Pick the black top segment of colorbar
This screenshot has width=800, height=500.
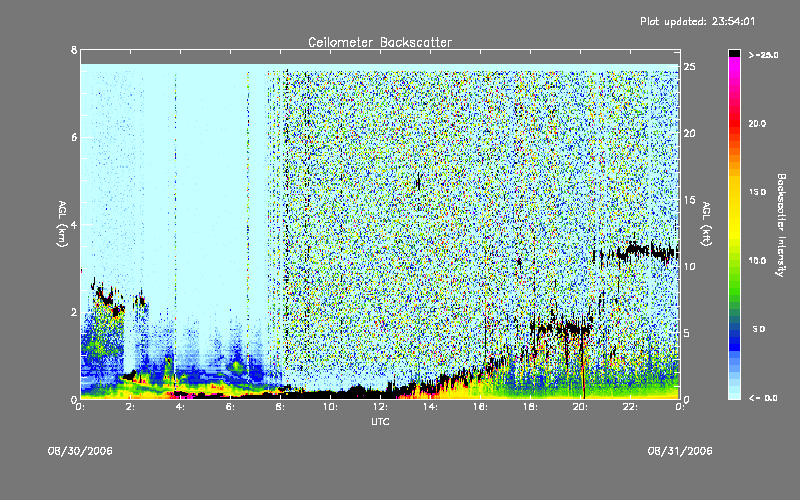tap(734, 53)
